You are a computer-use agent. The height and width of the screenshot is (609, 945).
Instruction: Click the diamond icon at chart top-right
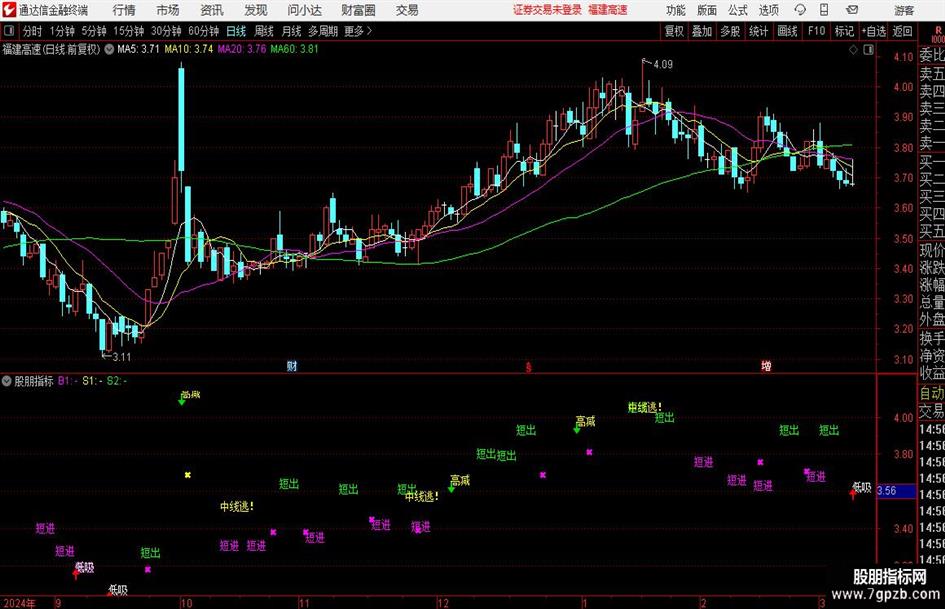(853, 50)
